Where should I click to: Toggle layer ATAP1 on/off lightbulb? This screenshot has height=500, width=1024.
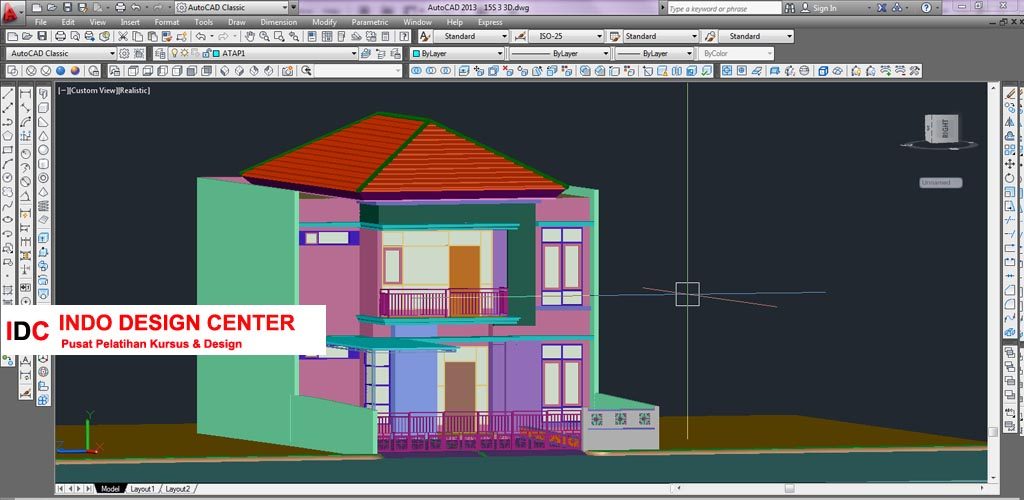[175, 54]
